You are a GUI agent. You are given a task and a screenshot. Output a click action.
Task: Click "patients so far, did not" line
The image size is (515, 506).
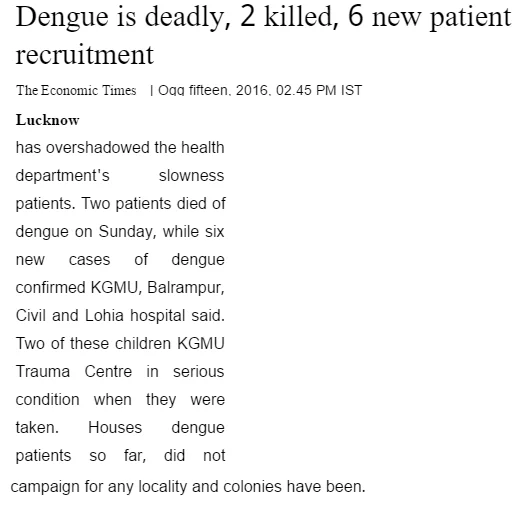121,456
